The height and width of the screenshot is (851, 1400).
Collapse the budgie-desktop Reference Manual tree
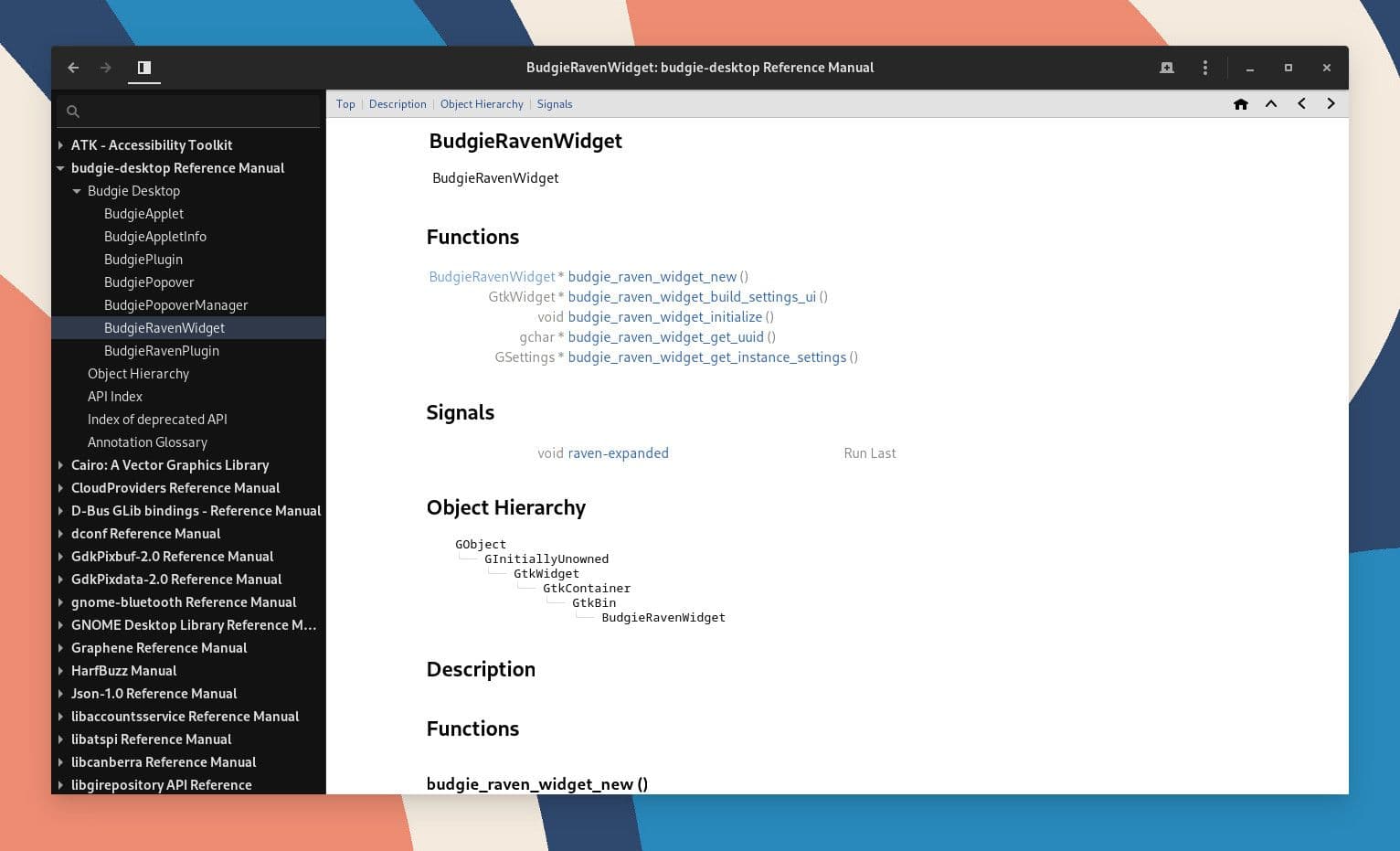click(60, 168)
